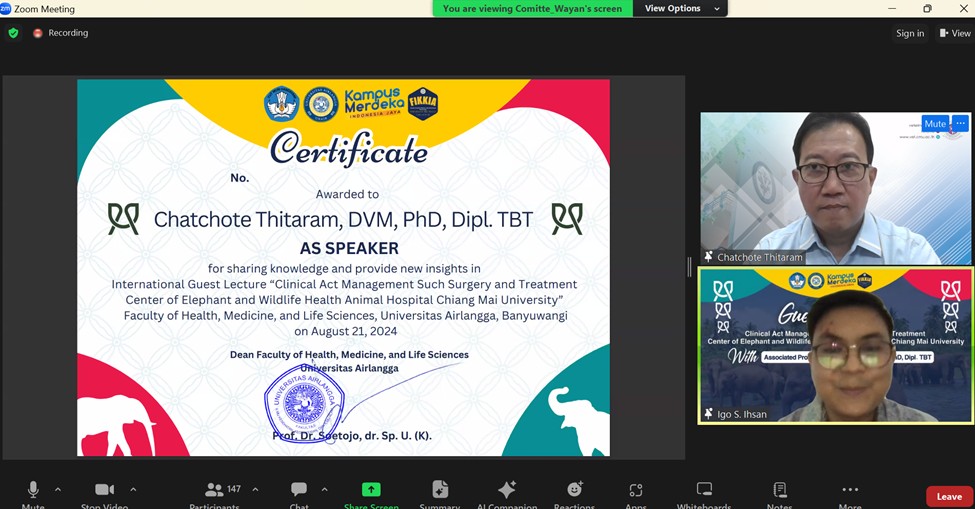
Task: Click "Chatchote Thitaram, DVM, PhD, Dipl. TBT" name
Action: click(343, 219)
